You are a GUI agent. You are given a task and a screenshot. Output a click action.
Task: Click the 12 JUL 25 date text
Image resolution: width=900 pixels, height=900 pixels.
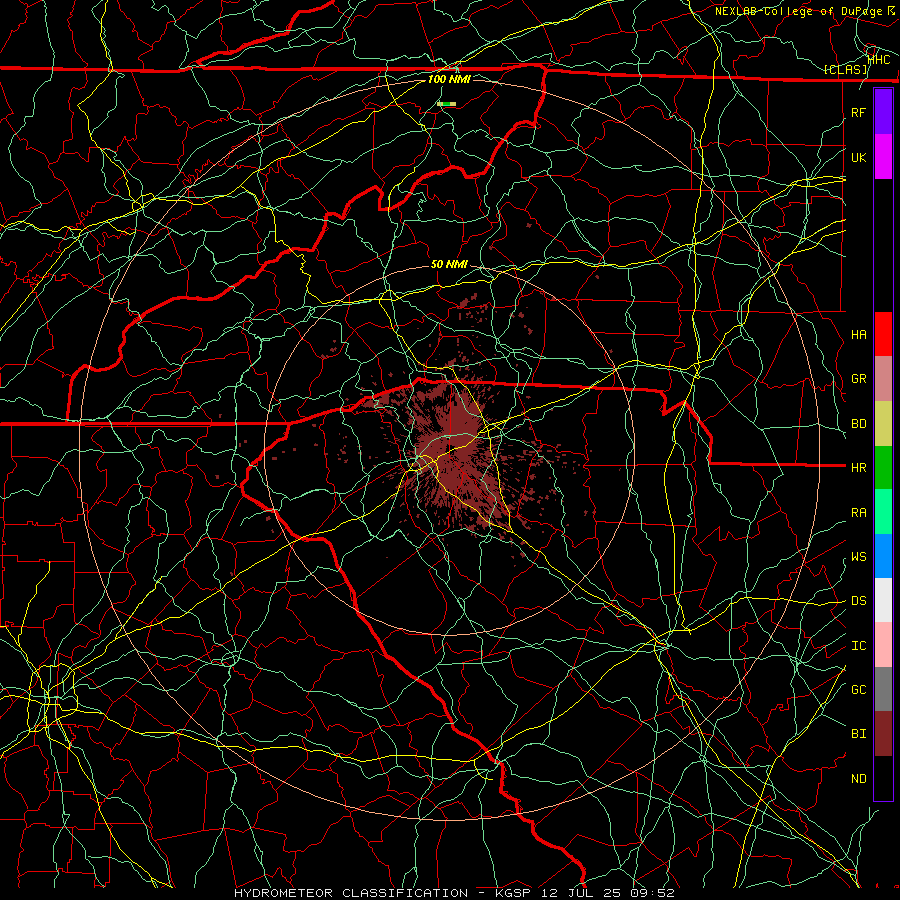click(x=582, y=893)
